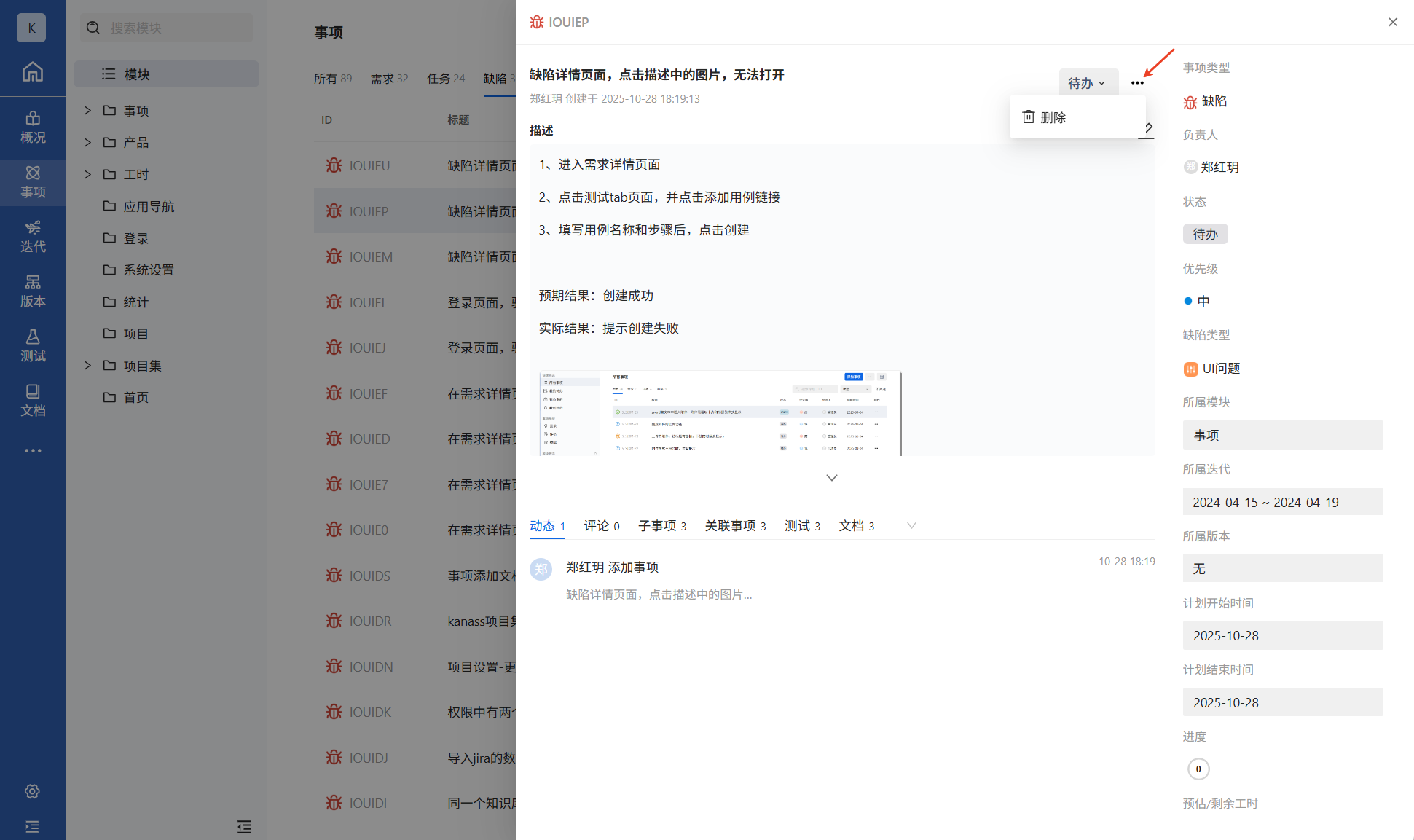The width and height of the screenshot is (1414, 840).
Task: Collapse module panel with bottom icon
Action: point(245,827)
